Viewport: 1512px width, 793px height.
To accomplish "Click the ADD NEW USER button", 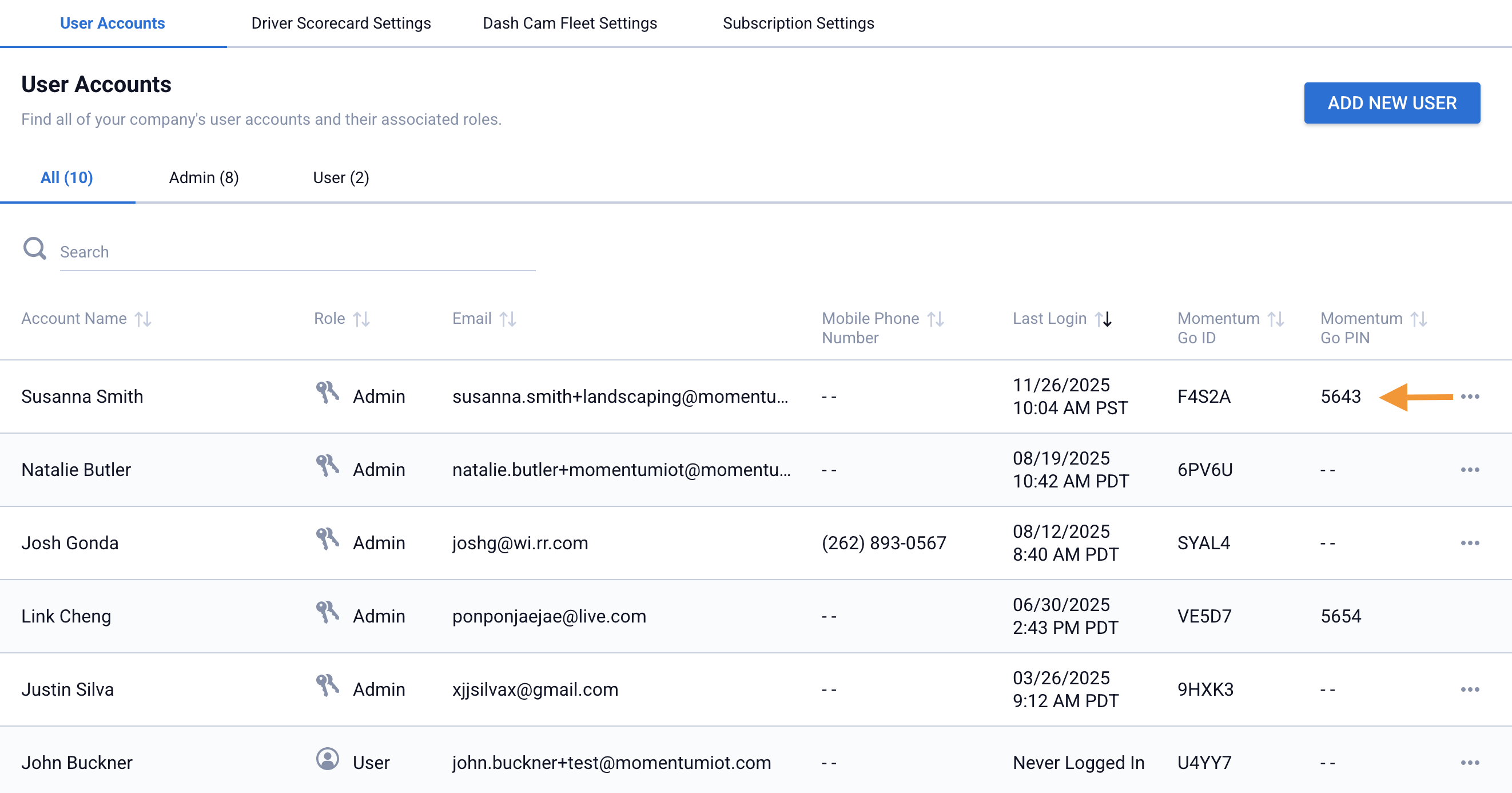I will [1392, 103].
